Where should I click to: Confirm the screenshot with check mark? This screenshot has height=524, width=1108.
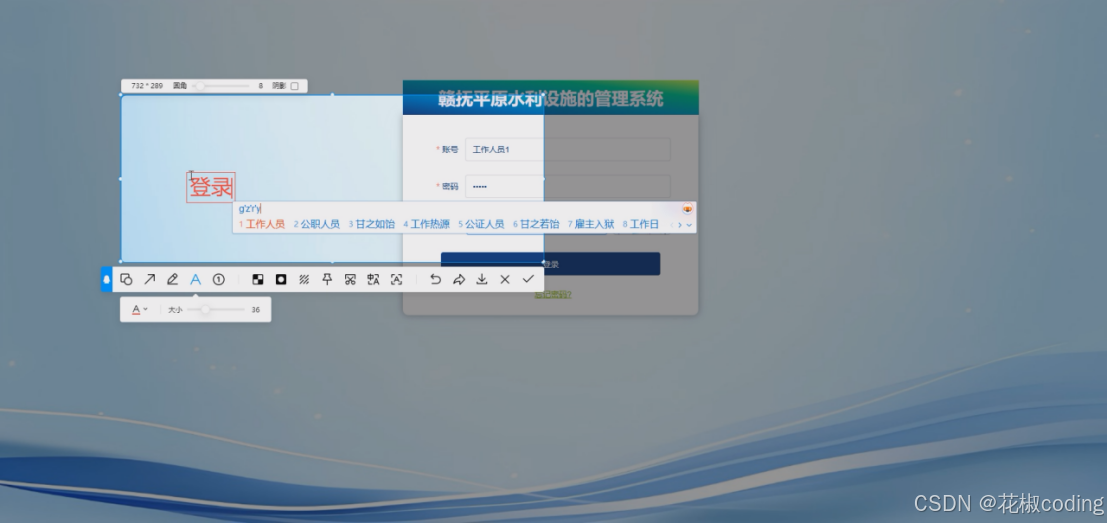click(528, 280)
